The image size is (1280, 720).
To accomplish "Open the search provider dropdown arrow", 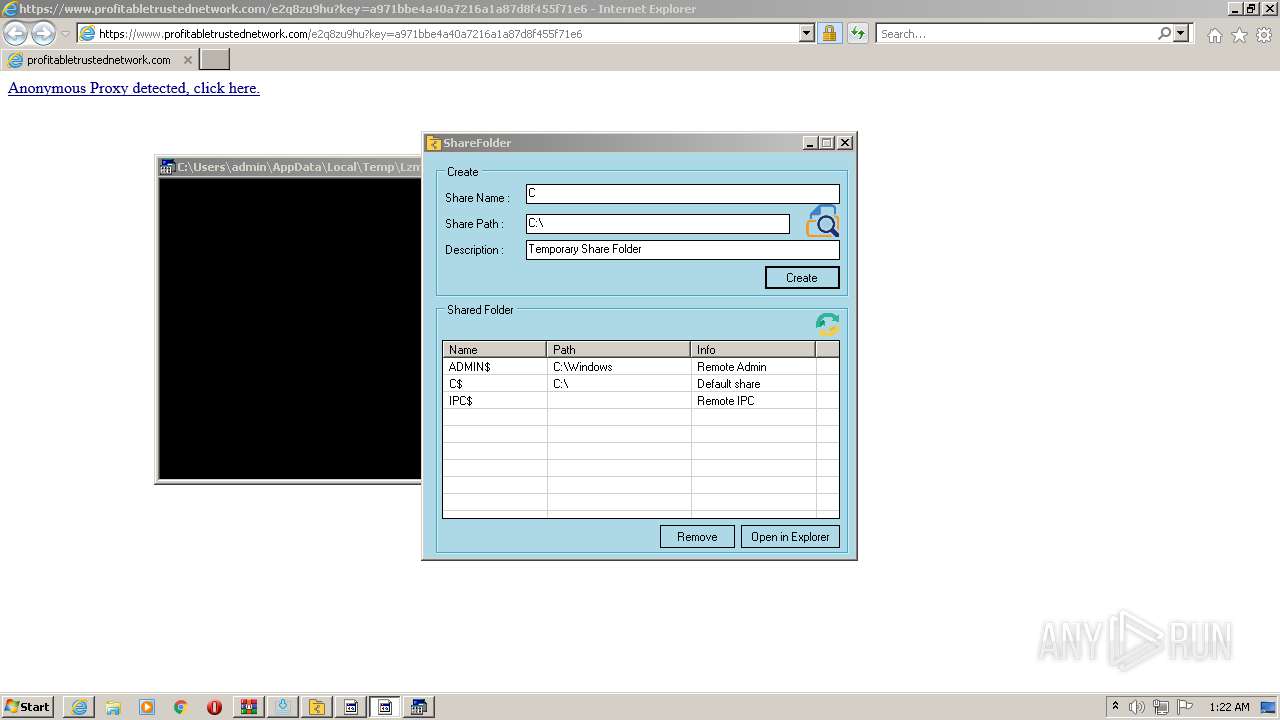I will [x=1181, y=33].
